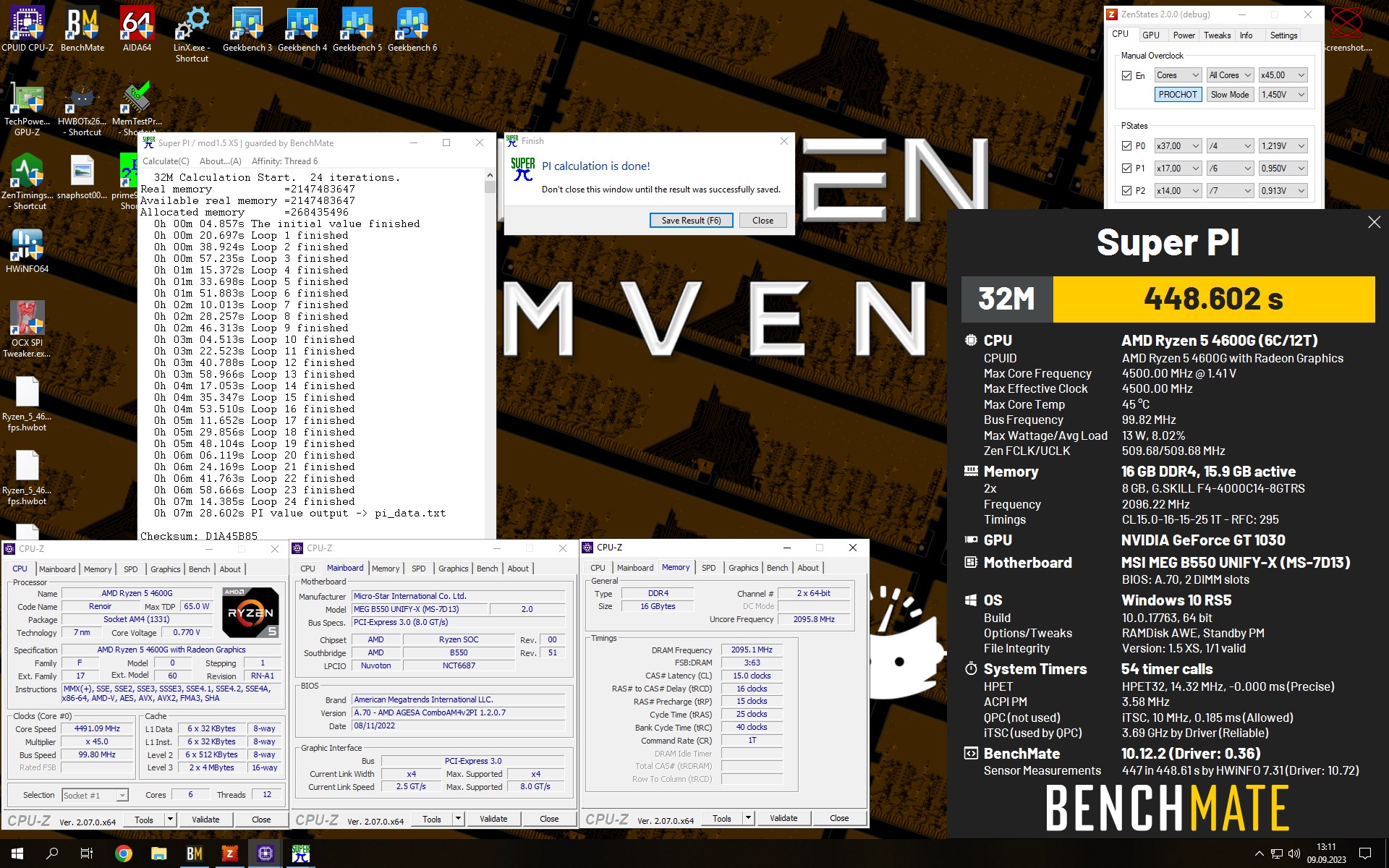The height and width of the screenshot is (868, 1389).
Task: Open All Cores dropdown
Action: [1230, 75]
